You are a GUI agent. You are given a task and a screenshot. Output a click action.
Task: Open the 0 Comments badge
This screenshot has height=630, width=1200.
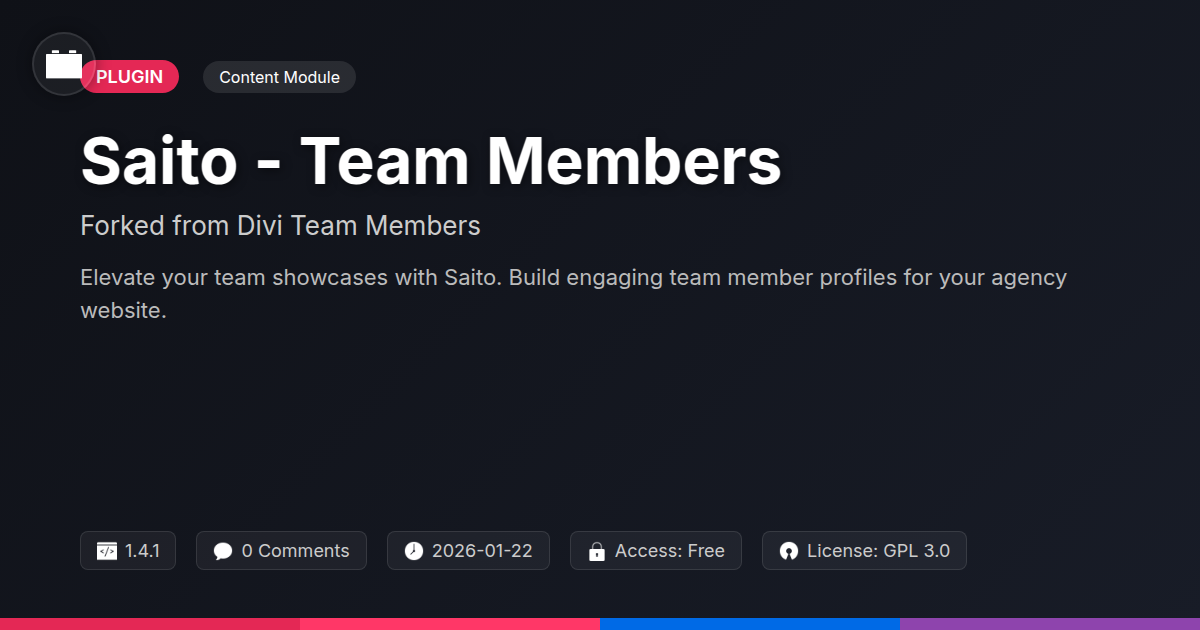coord(281,551)
